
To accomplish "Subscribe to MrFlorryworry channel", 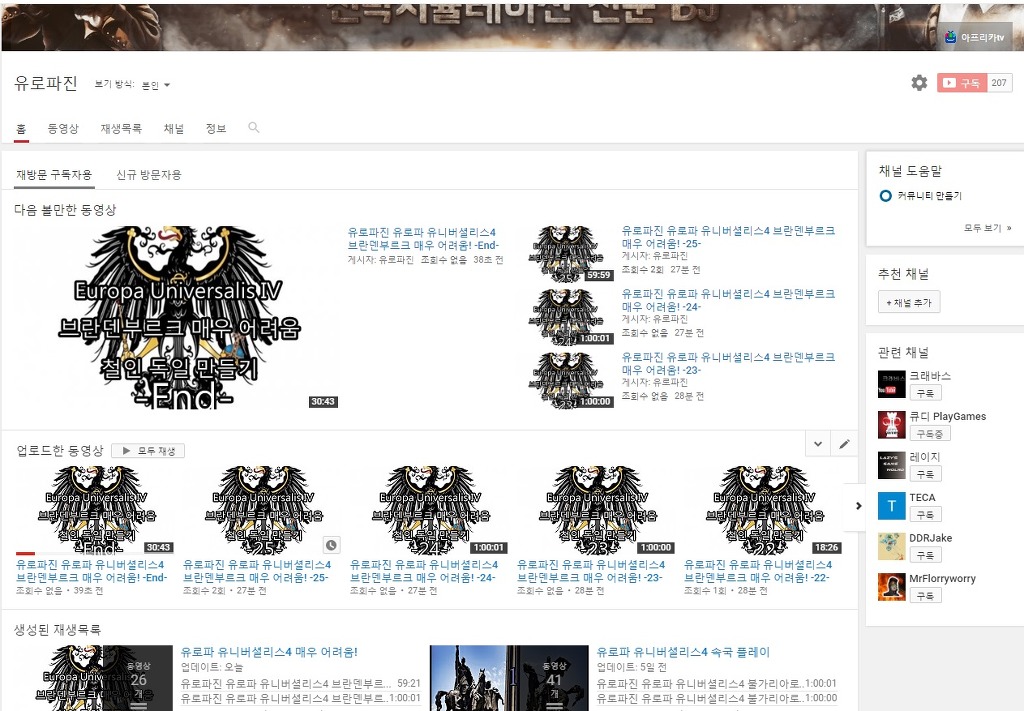I will click(925, 595).
